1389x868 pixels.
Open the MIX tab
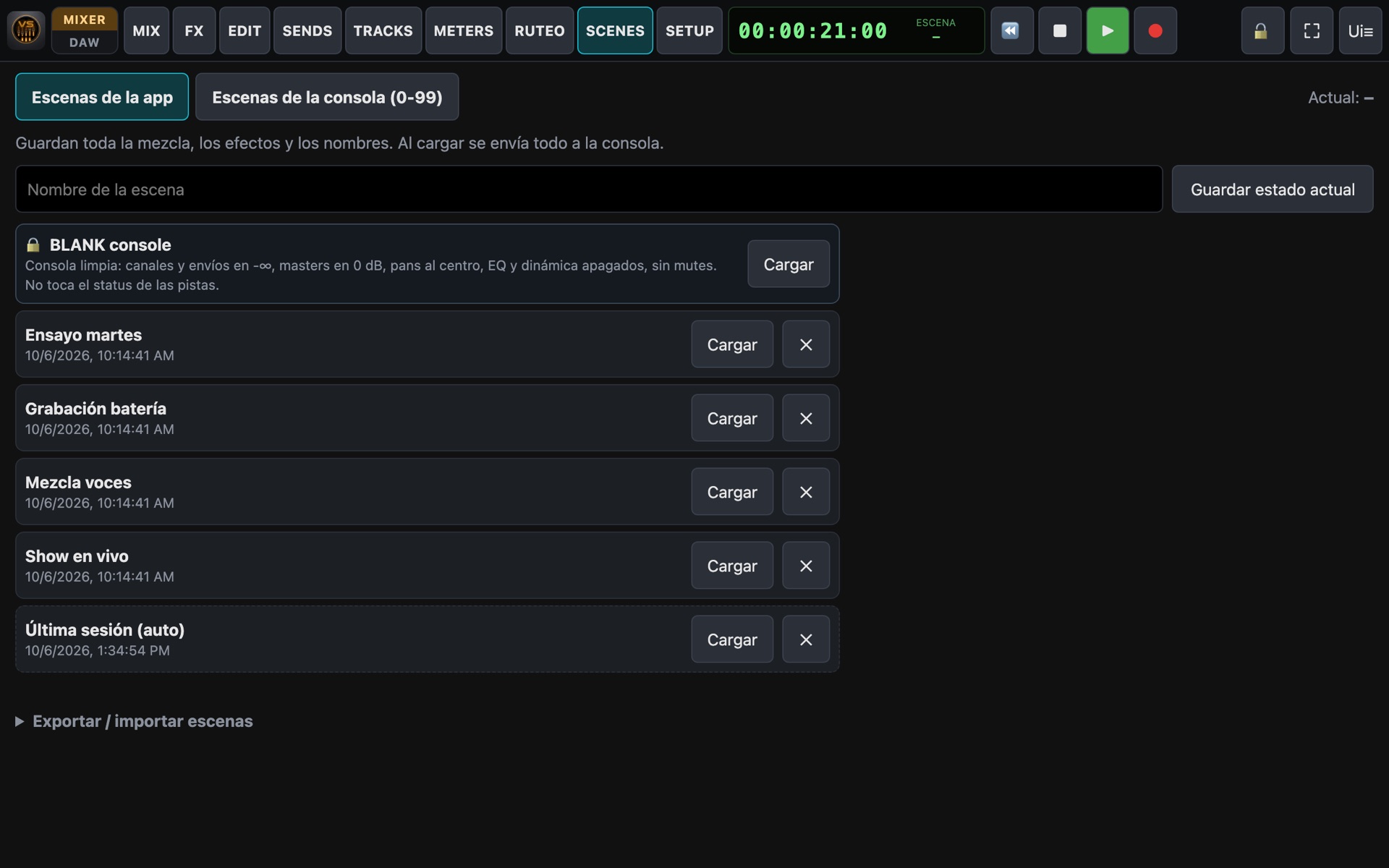[x=146, y=30]
